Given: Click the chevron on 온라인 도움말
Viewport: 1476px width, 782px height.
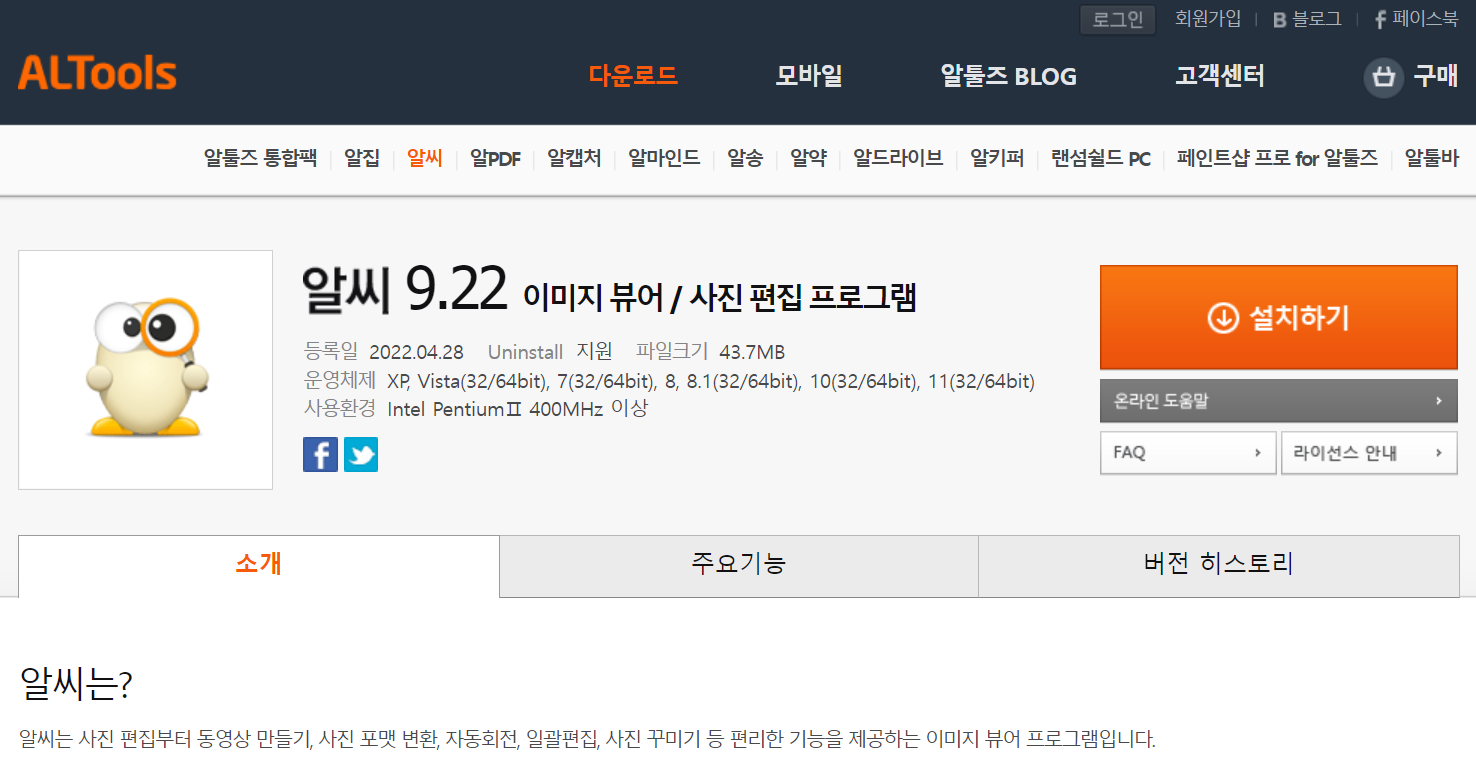Looking at the screenshot, I should (1439, 401).
